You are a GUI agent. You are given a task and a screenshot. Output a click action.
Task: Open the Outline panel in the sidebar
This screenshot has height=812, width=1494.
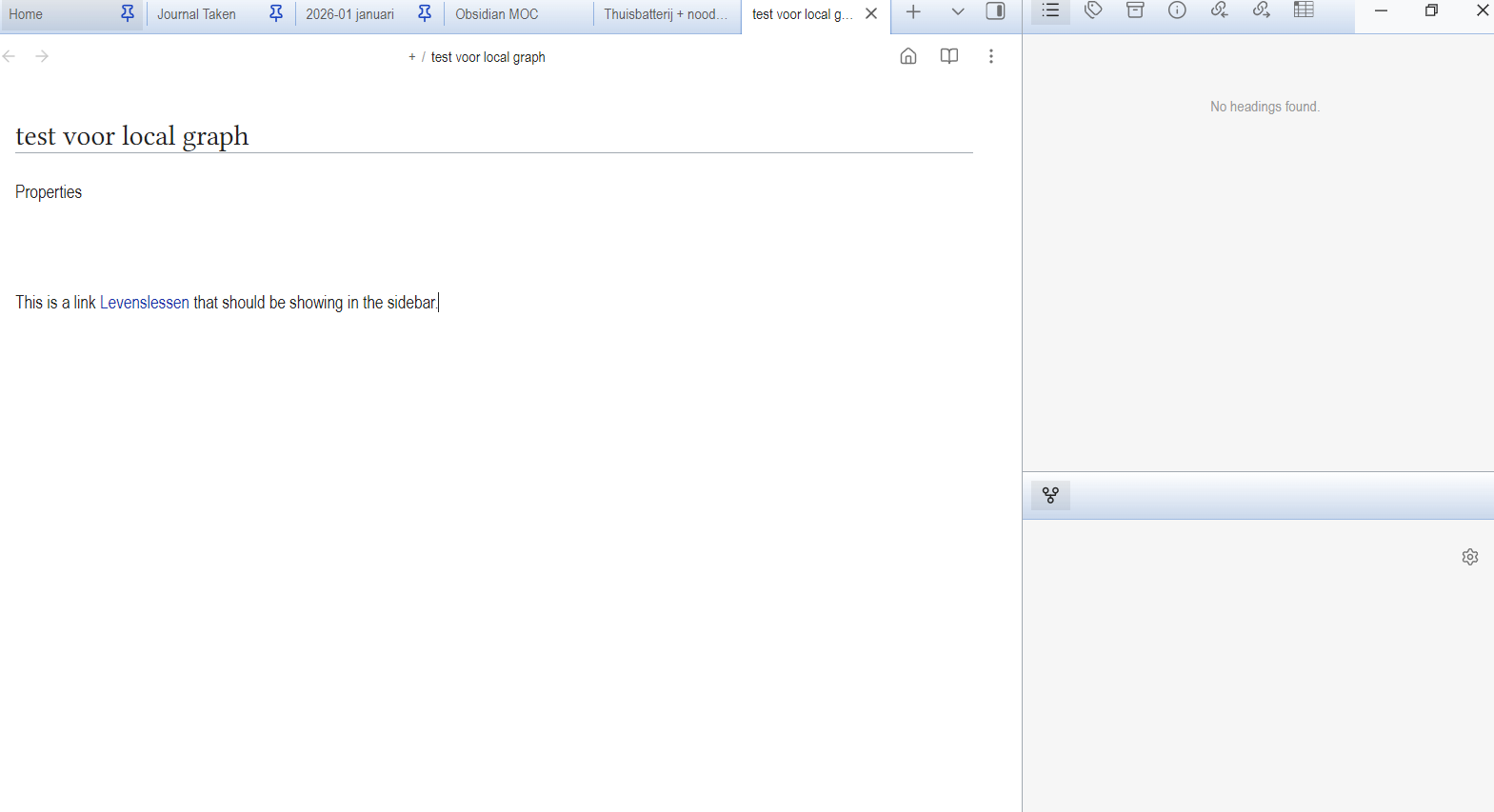point(1050,10)
